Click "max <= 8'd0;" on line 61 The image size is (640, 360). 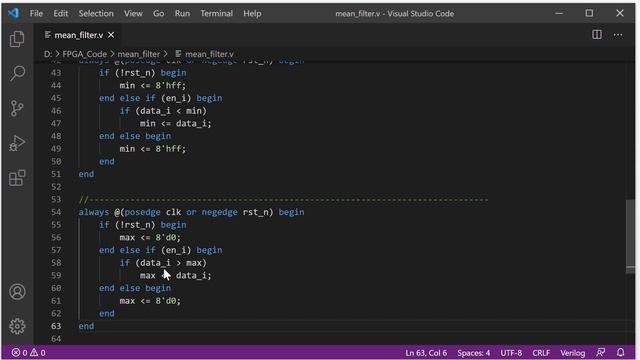150,300
